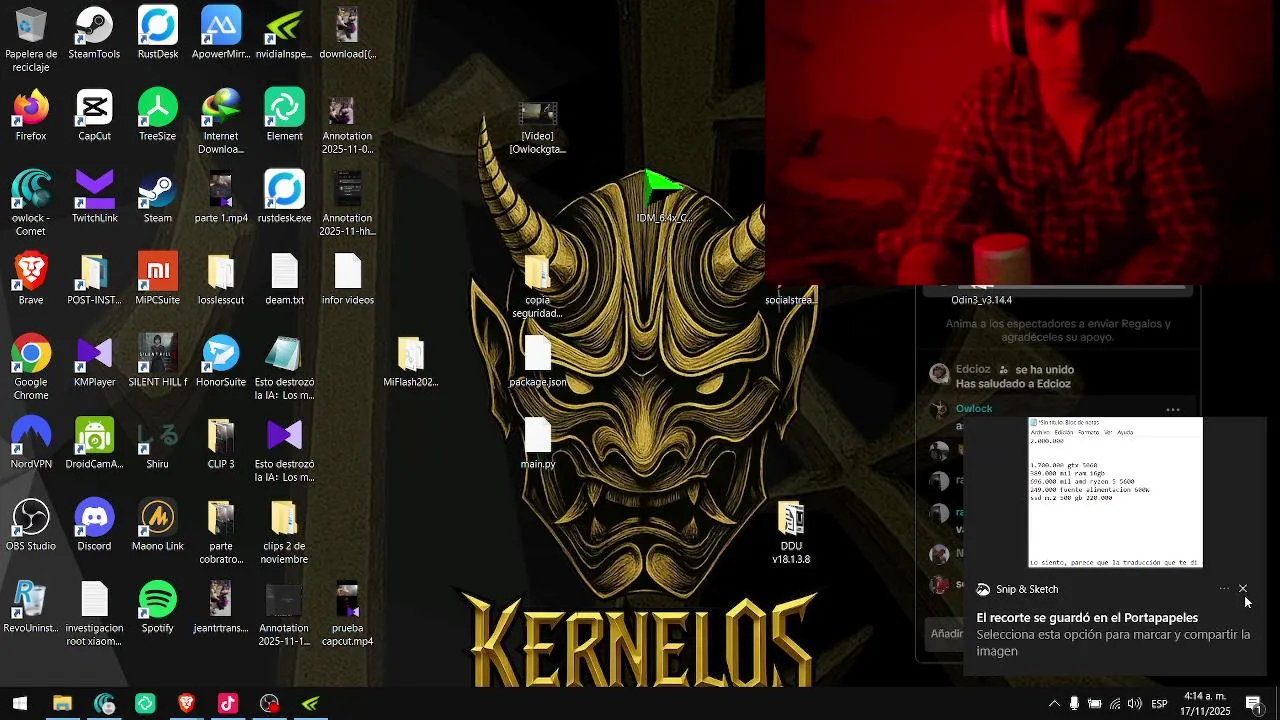This screenshot has height=720, width=1280.
Task: Select the Brave desktop shortcut
Action: pos(31,279)
